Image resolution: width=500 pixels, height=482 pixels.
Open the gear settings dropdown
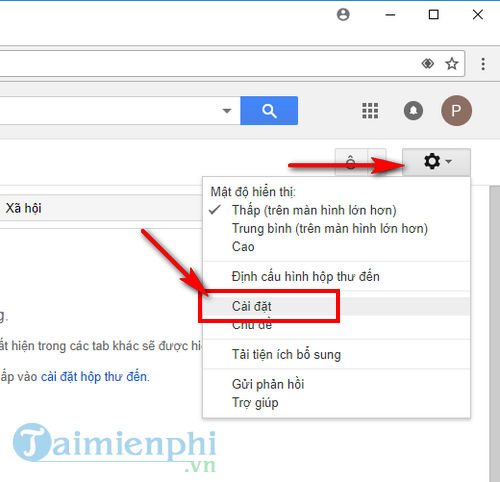click(436, 162)
